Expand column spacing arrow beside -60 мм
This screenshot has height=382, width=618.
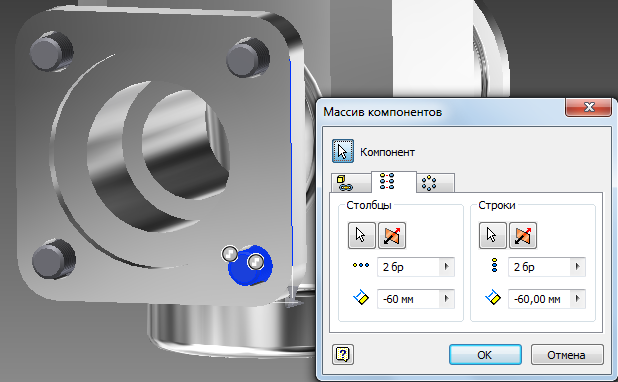[447, 299]
